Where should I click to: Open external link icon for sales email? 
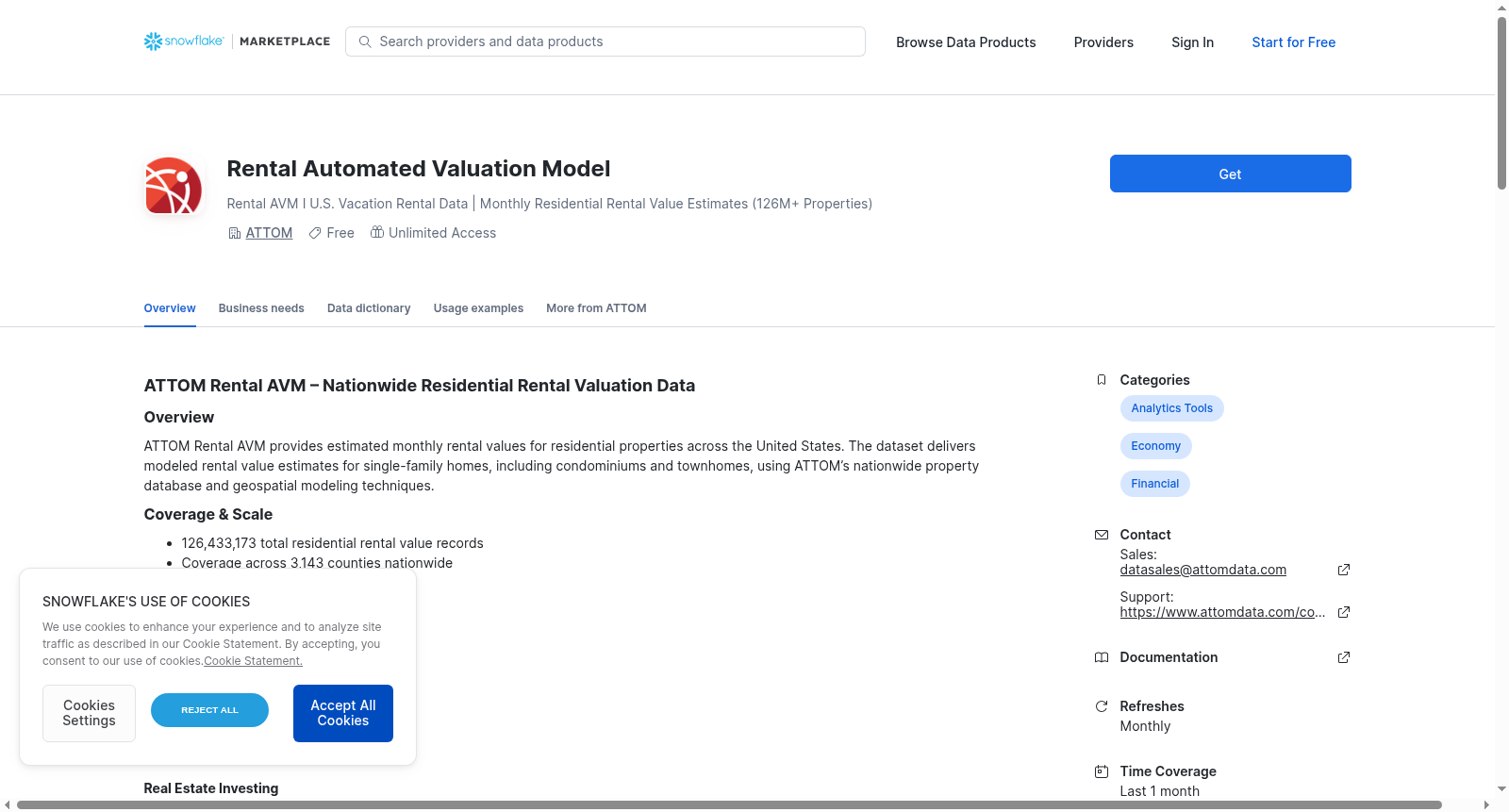click(x=1344, y=570)
